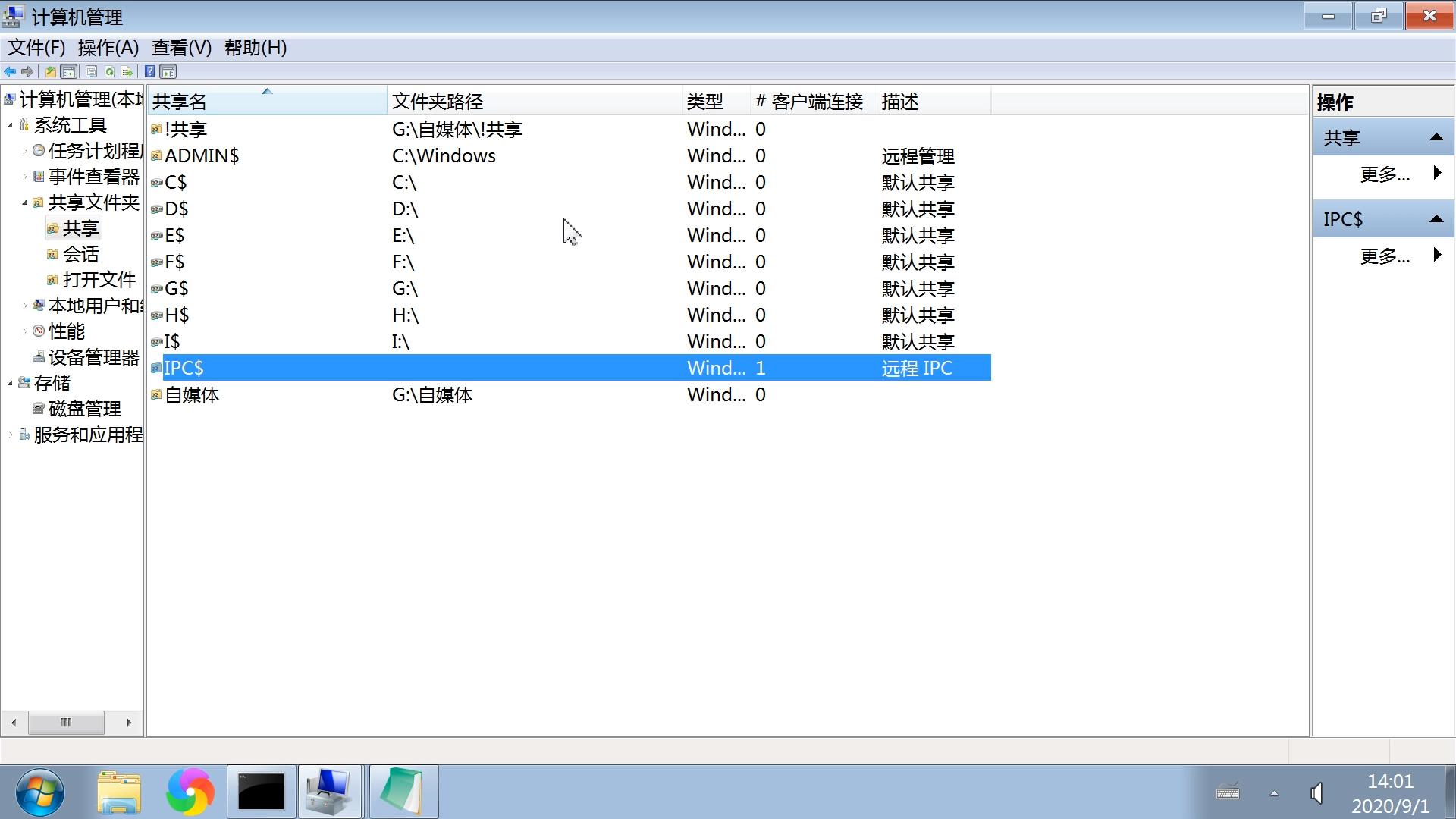Toggle Show/Hide Console Tree toolbar button
The image size is (1456, 819).
point(69,71)
